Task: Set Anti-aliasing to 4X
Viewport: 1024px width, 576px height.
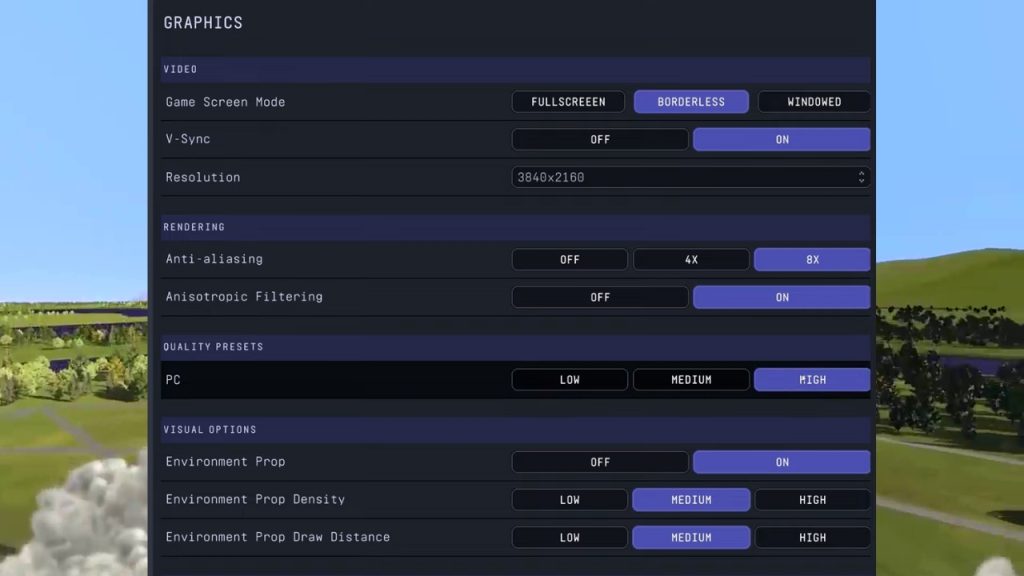Action: click(691, 259)
